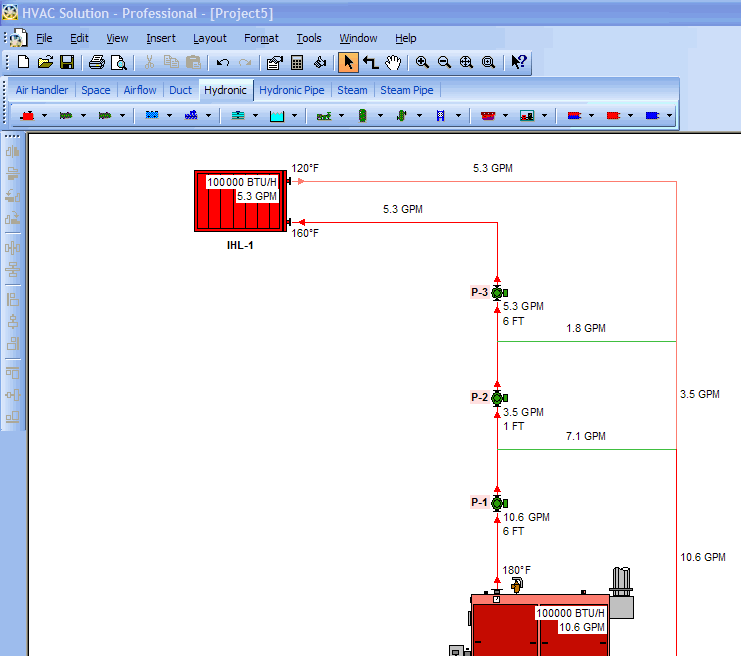Click the 7.1 GPM pipe label

click(586, 436)
